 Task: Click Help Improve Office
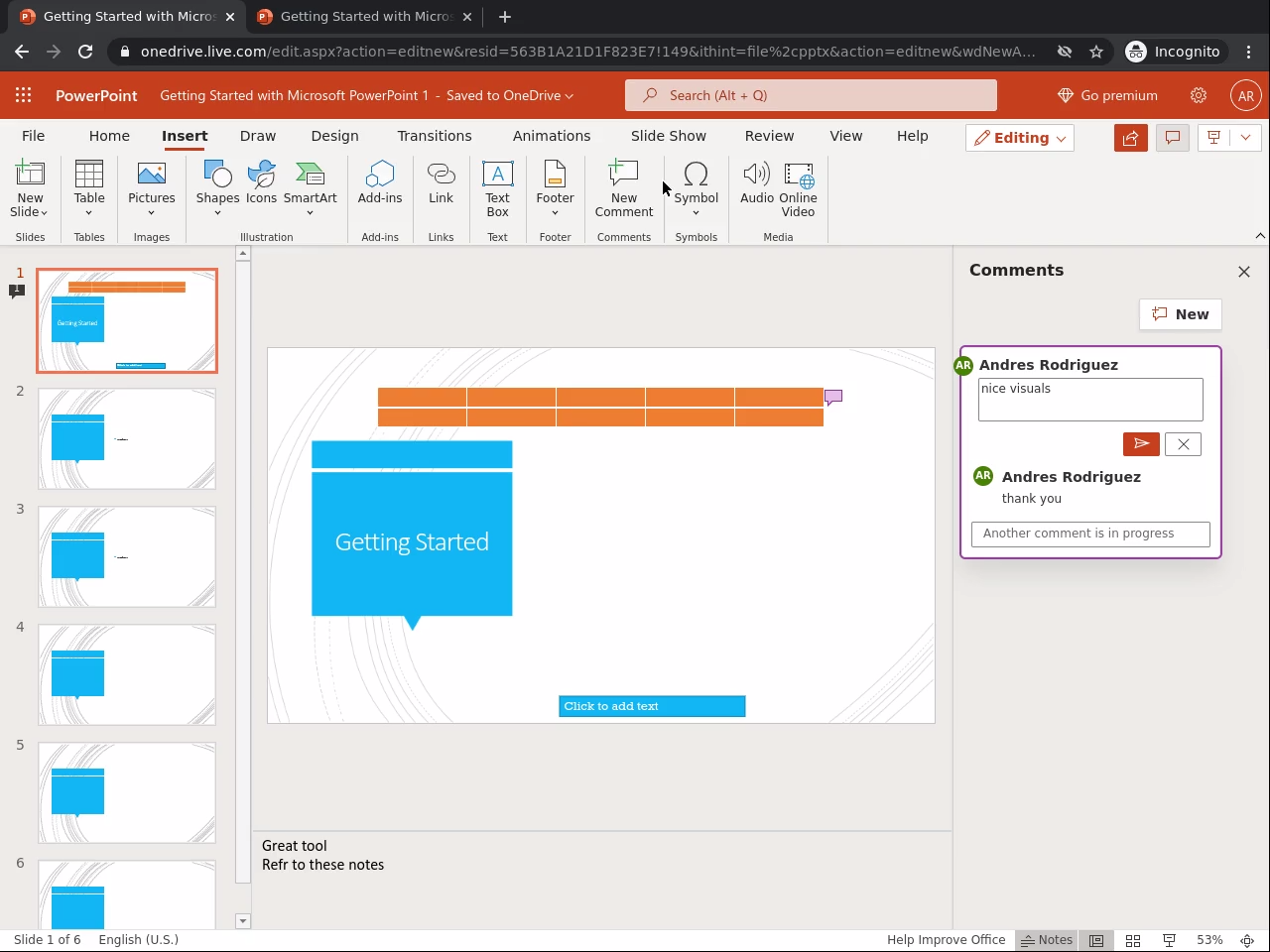(946, 940)
